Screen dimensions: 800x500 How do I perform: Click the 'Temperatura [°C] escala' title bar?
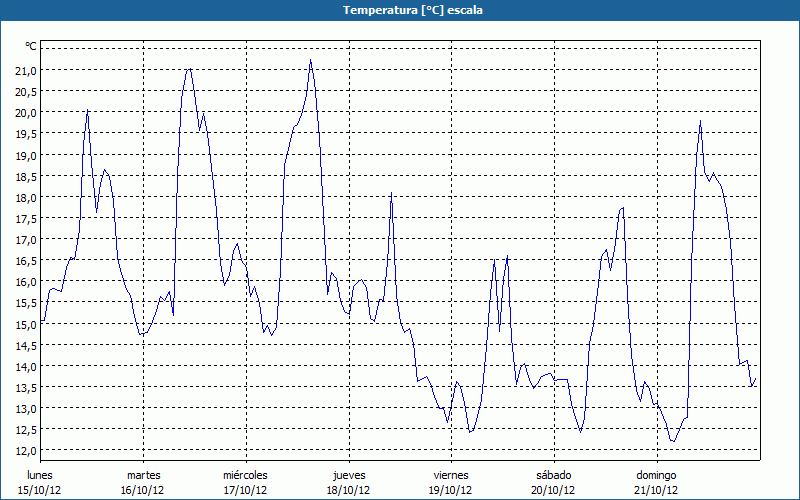click(400, 10)
